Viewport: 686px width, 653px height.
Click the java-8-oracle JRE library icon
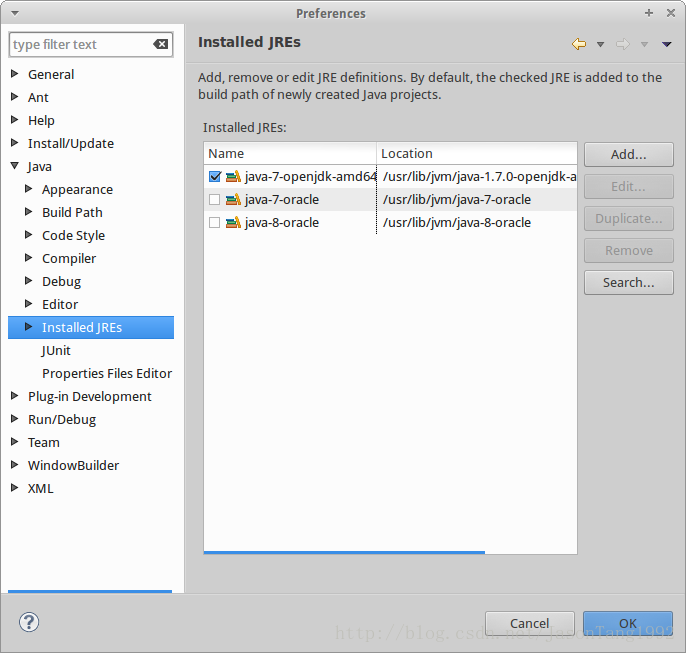233,223
